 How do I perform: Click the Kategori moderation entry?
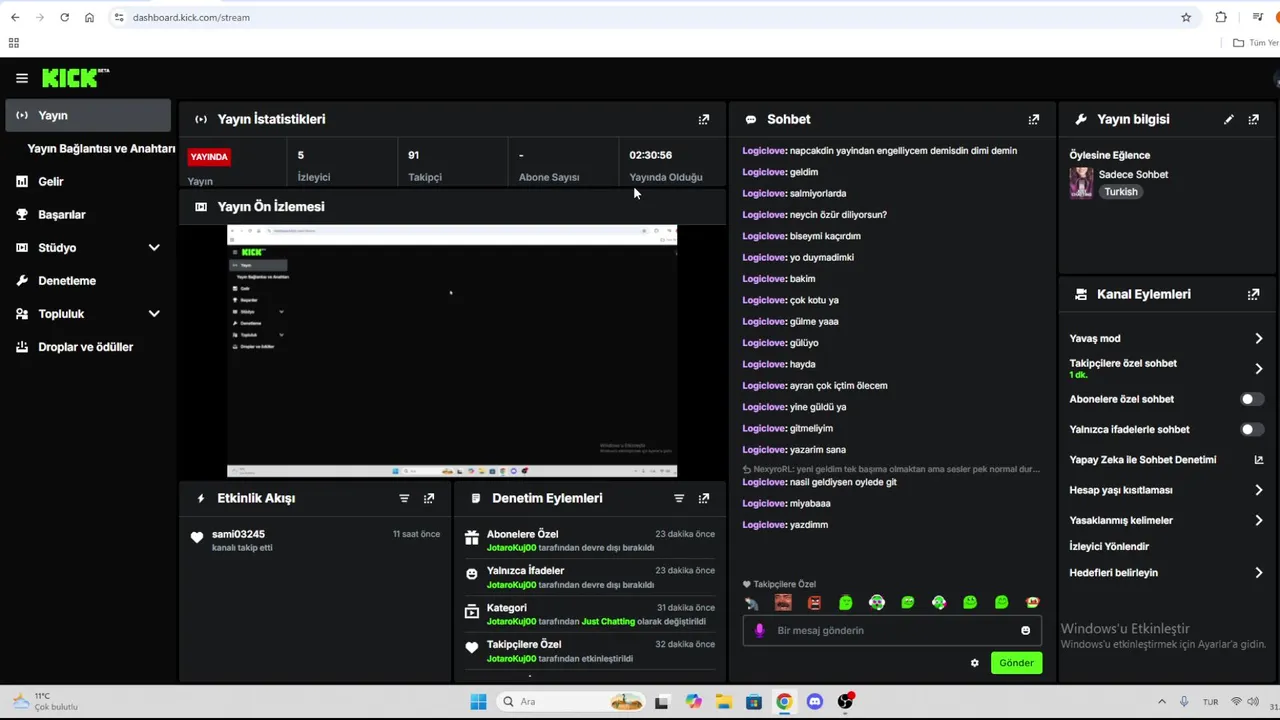(590, 614)
